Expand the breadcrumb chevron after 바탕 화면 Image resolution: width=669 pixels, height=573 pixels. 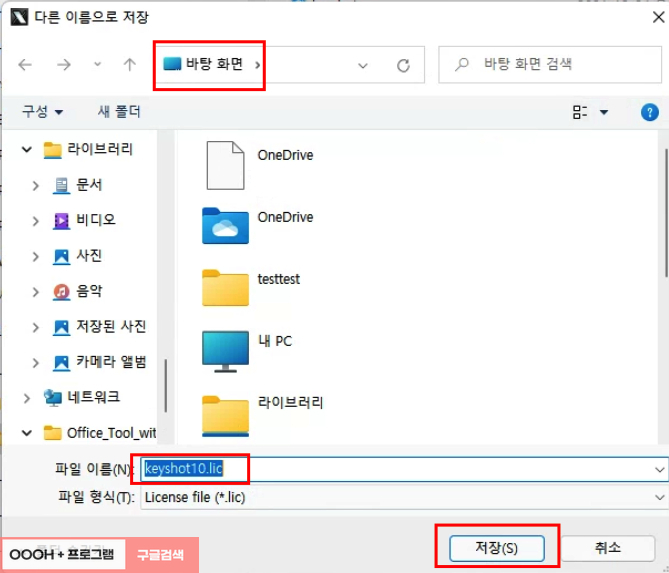[x=257, y=65]
